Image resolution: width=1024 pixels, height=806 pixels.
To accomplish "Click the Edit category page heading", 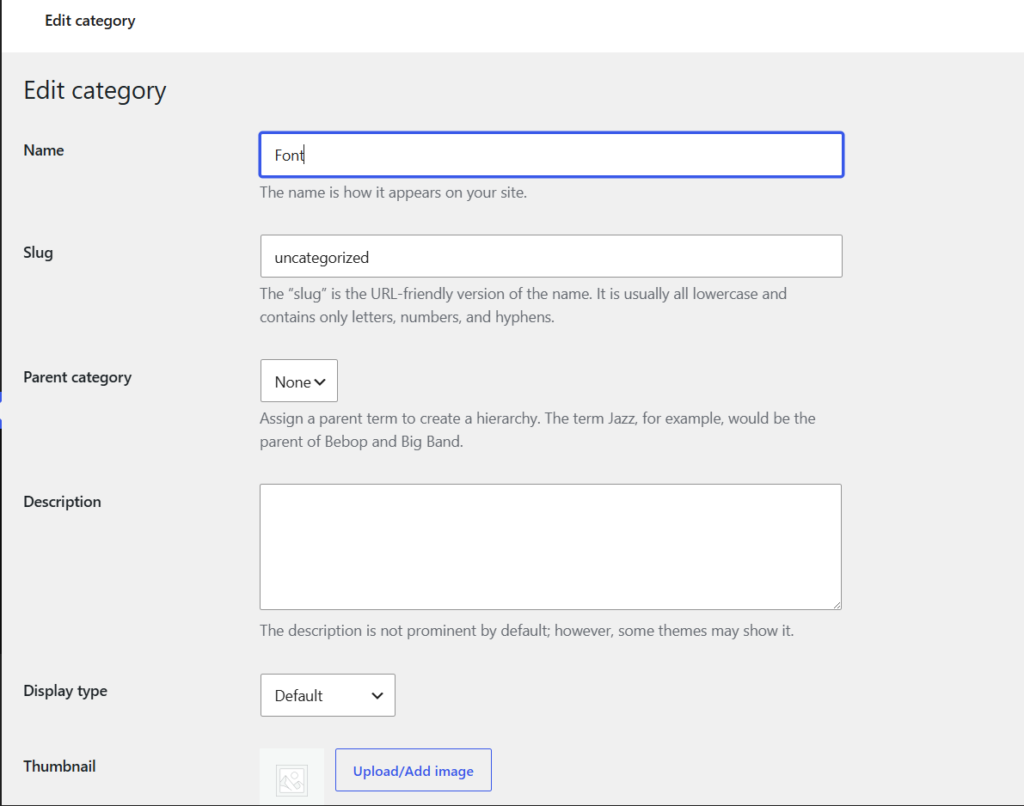I will coord(95,90).
